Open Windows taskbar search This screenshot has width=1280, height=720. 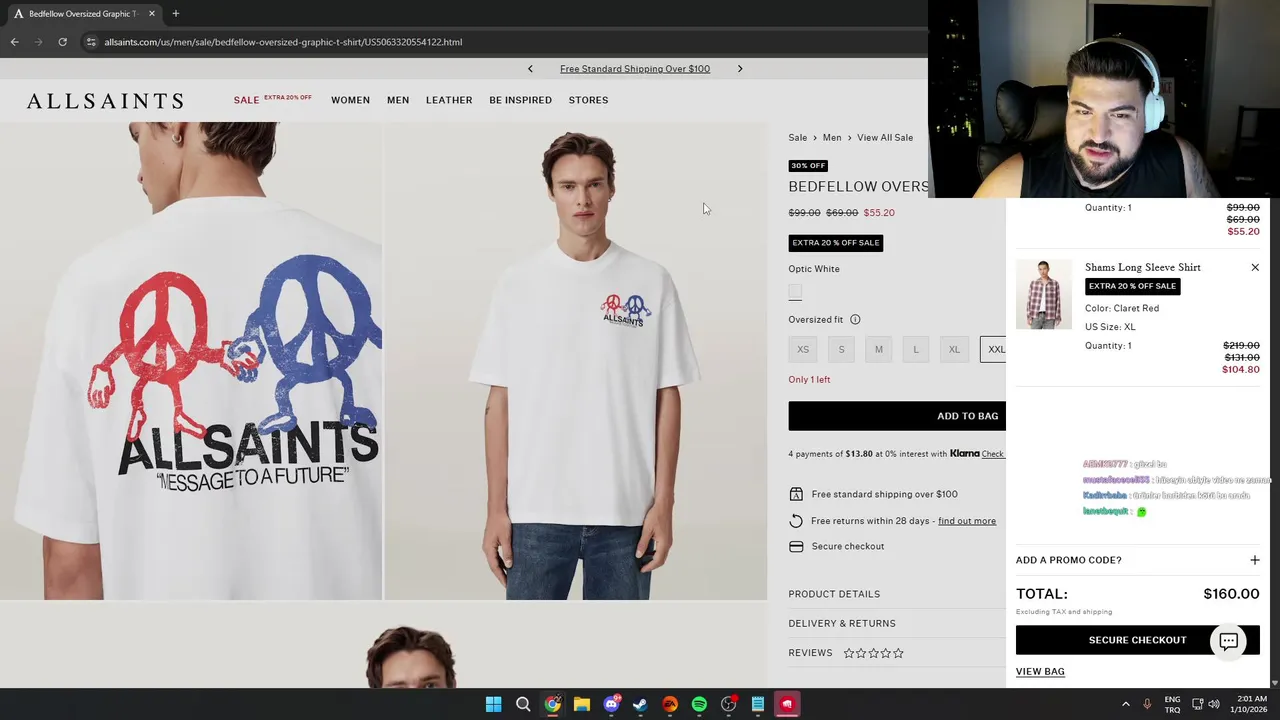[523, 704]
